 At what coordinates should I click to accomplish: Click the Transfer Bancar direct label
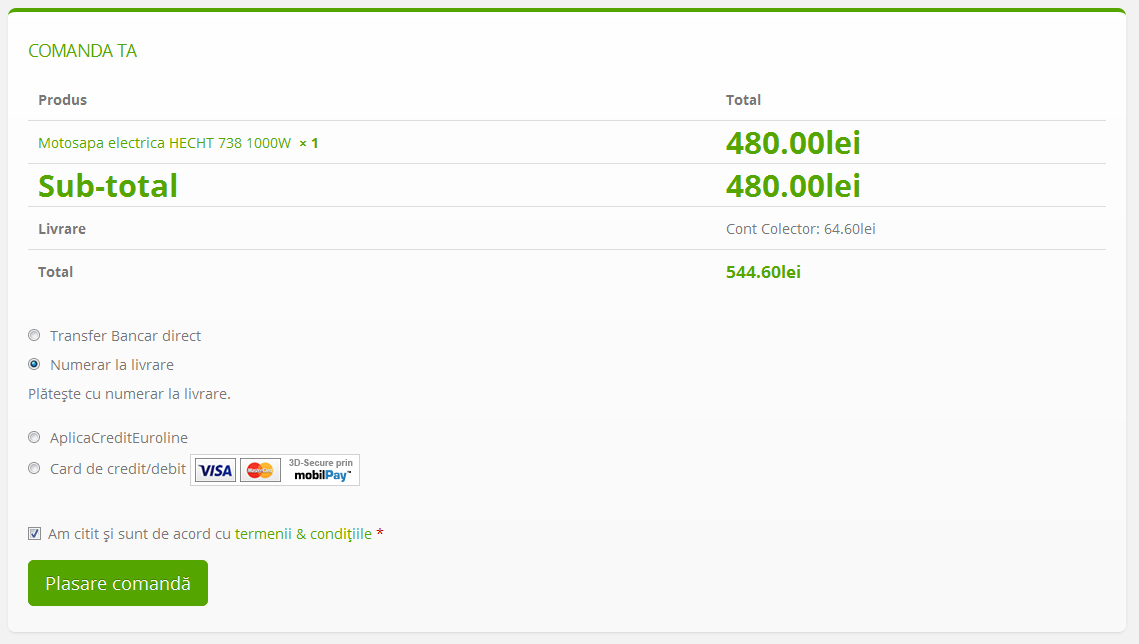click(125, 335)
